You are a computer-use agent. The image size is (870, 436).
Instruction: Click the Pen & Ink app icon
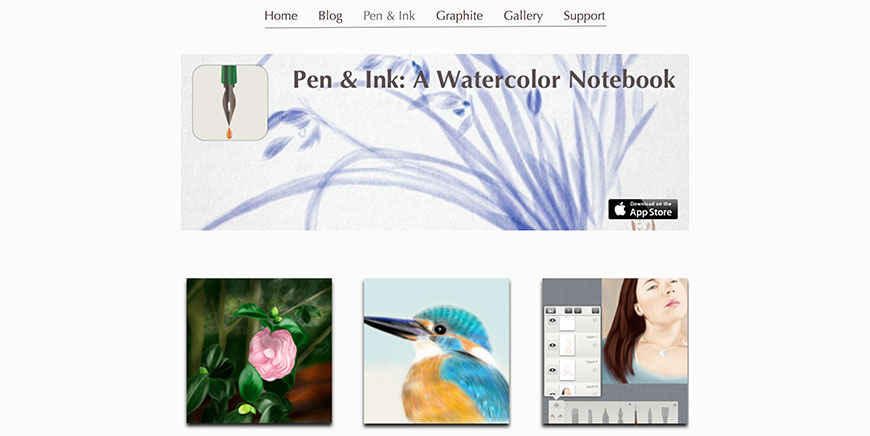tap(230, 103)
